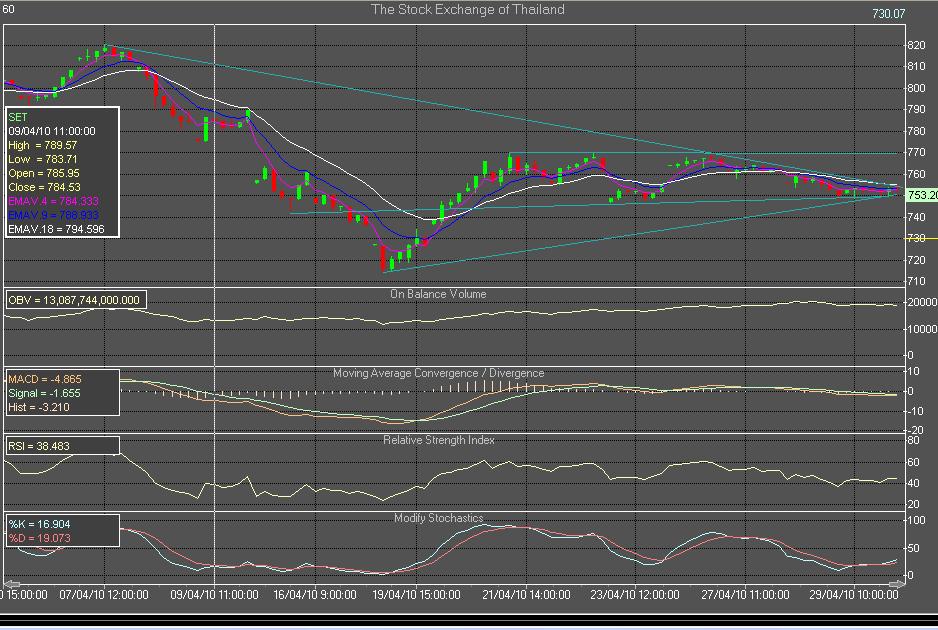Screen dimensions: 938x630
Task: Click the 760 price axis label
Action: (916, 174)
